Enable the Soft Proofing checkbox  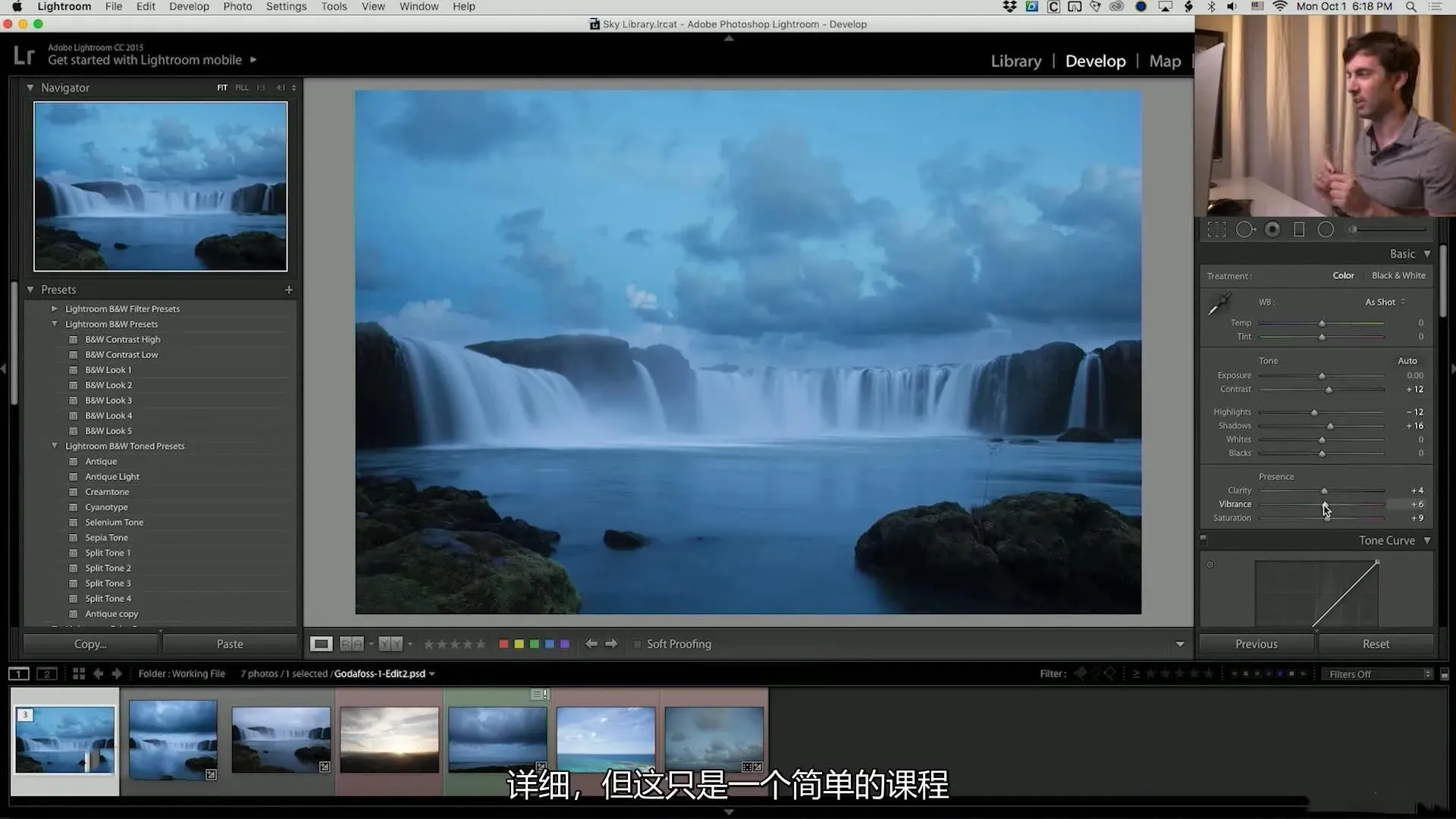(x=638, y=644)
